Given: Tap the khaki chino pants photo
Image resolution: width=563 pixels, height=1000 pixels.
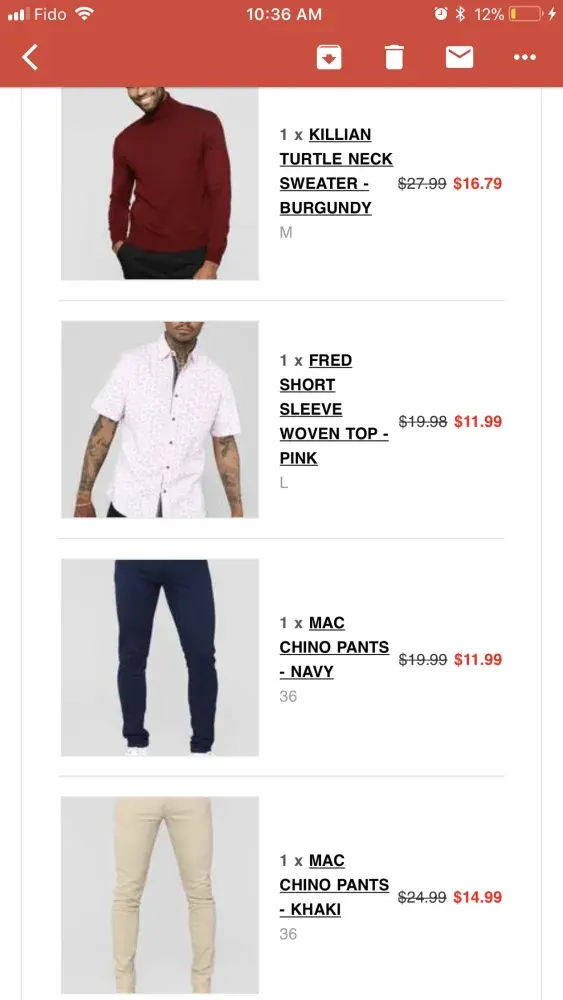Looking at the screenshot, I should pyautogui.click(x=160, y=895).
